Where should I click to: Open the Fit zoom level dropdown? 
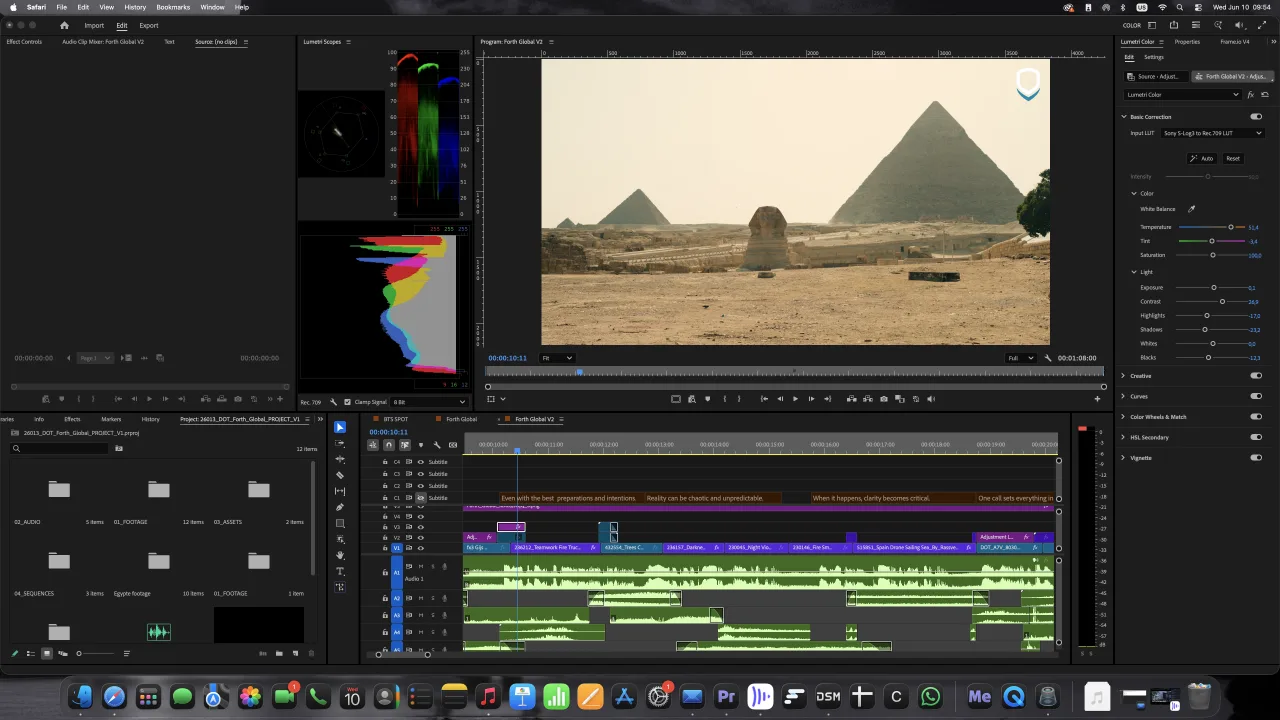(x=557, y=358)
